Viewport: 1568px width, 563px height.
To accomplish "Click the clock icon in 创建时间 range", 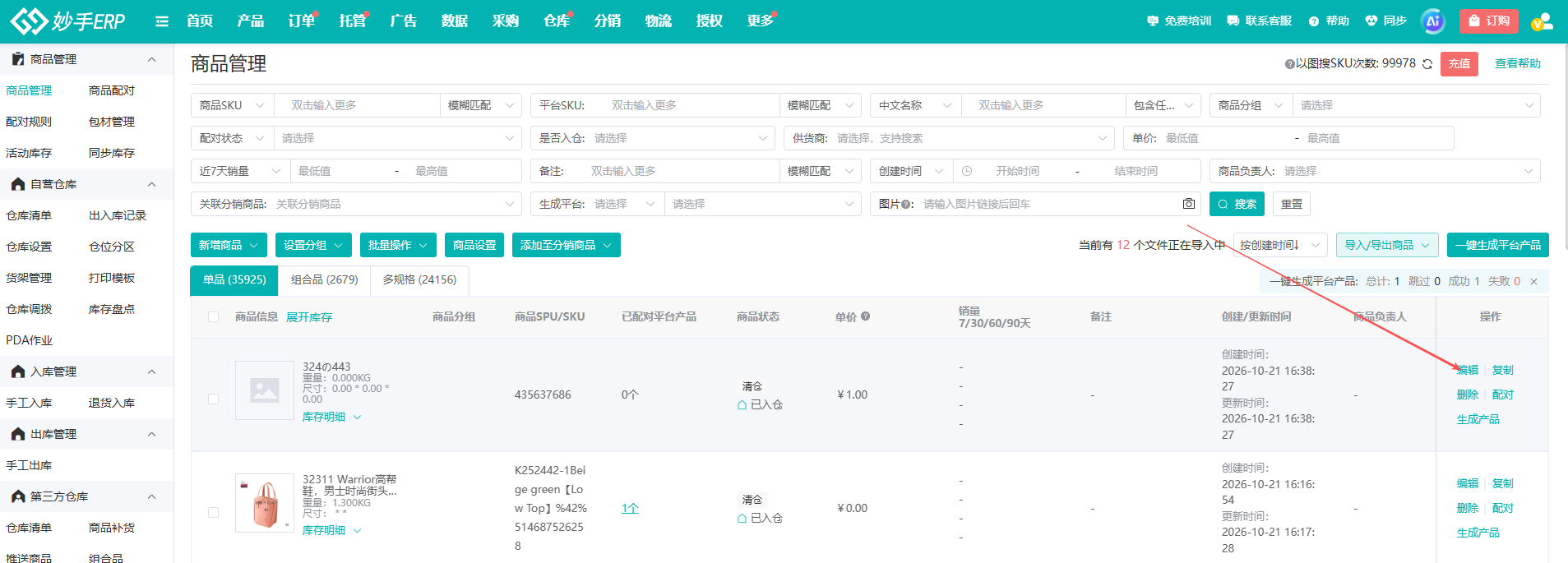I will point(967,171).
